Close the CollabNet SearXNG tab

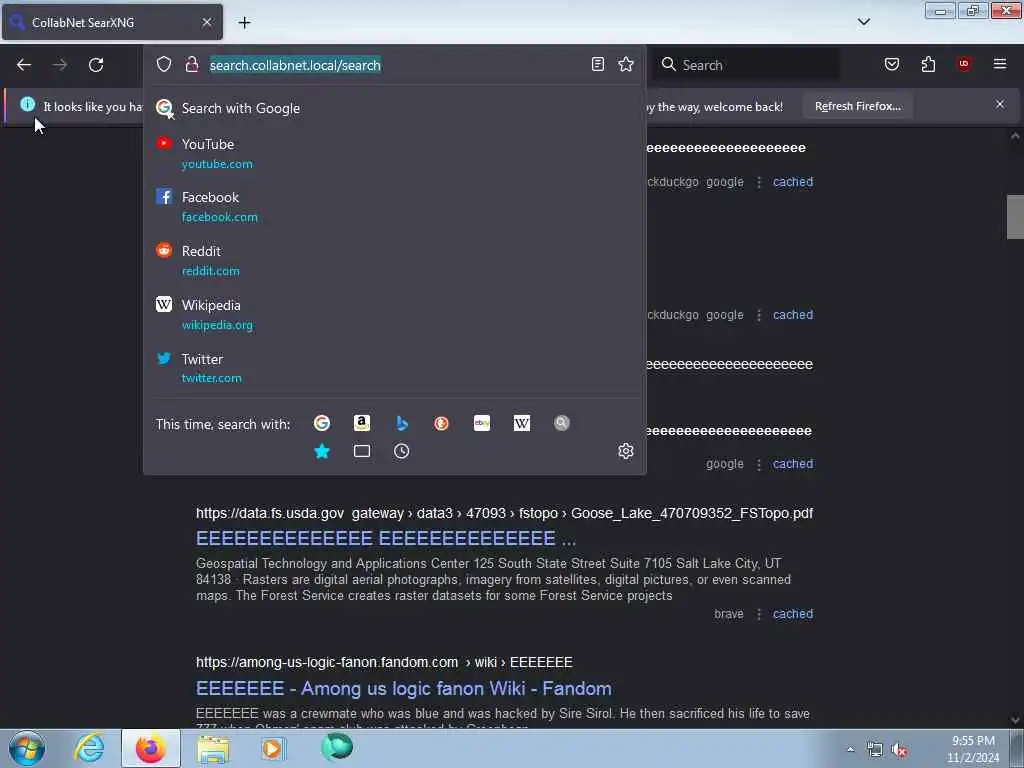pos(207,22)
